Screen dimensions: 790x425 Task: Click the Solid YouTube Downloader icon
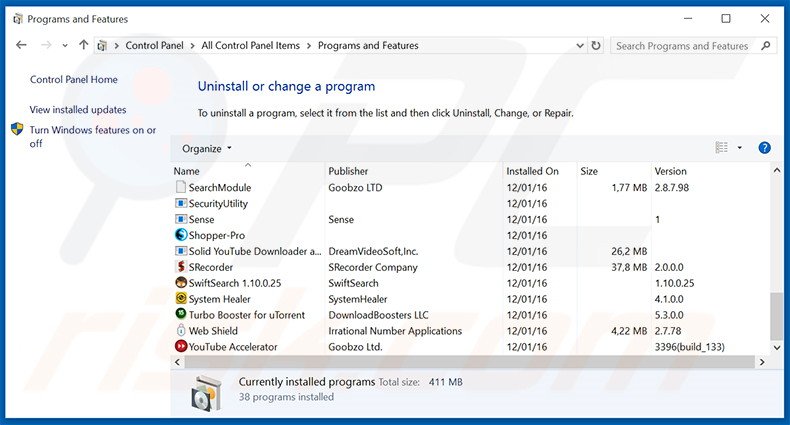click(x=180, y=251)
